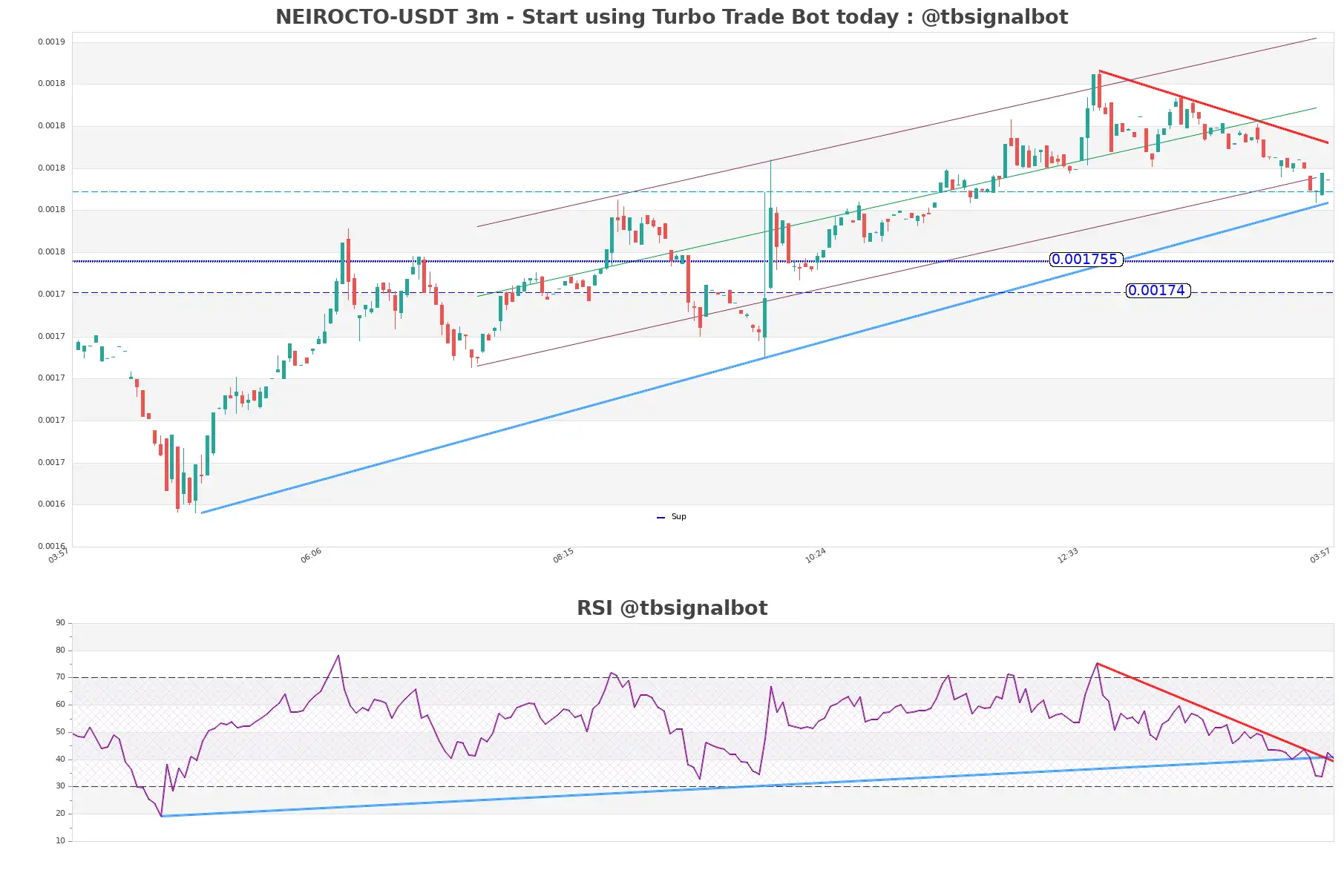Click the RSI 30 axis label
The image size is (1344, 896).
[x=60, y=786]
